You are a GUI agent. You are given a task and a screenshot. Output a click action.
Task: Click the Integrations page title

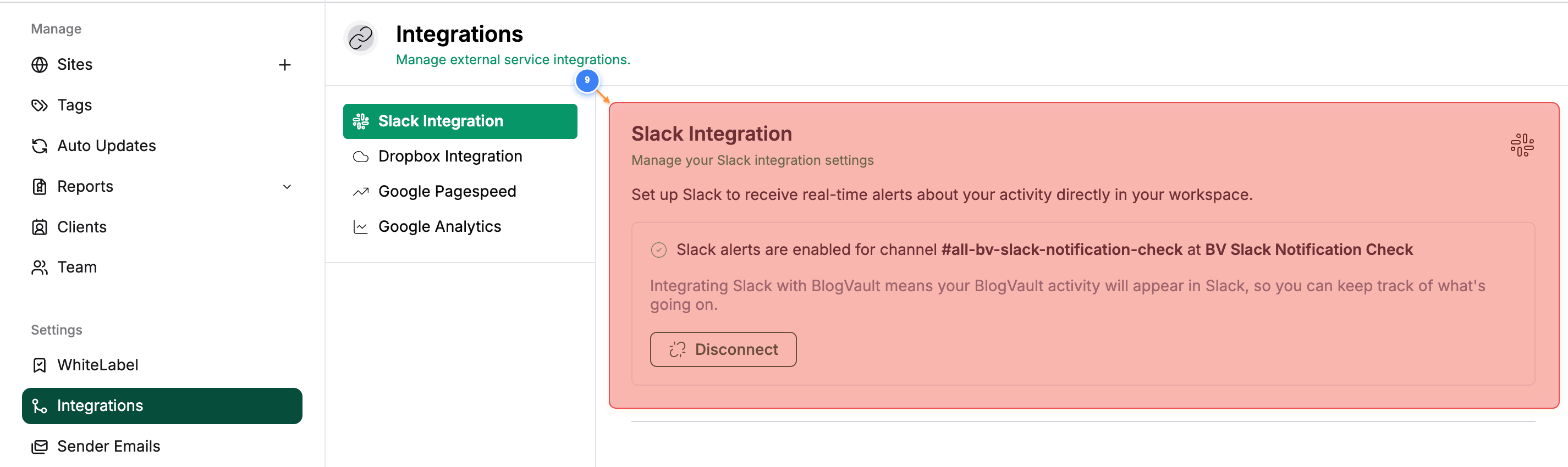coord(460,34)
